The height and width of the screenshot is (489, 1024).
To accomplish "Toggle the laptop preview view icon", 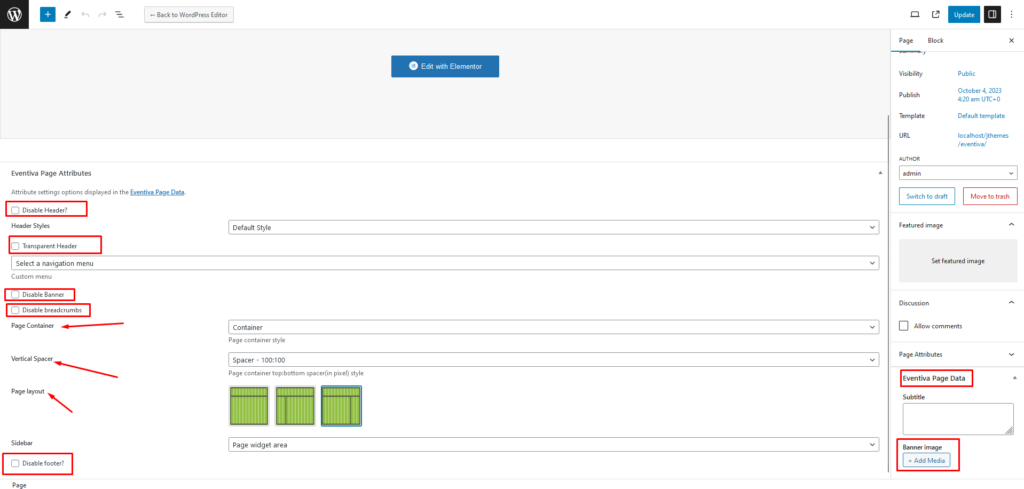I will point(915,14).
